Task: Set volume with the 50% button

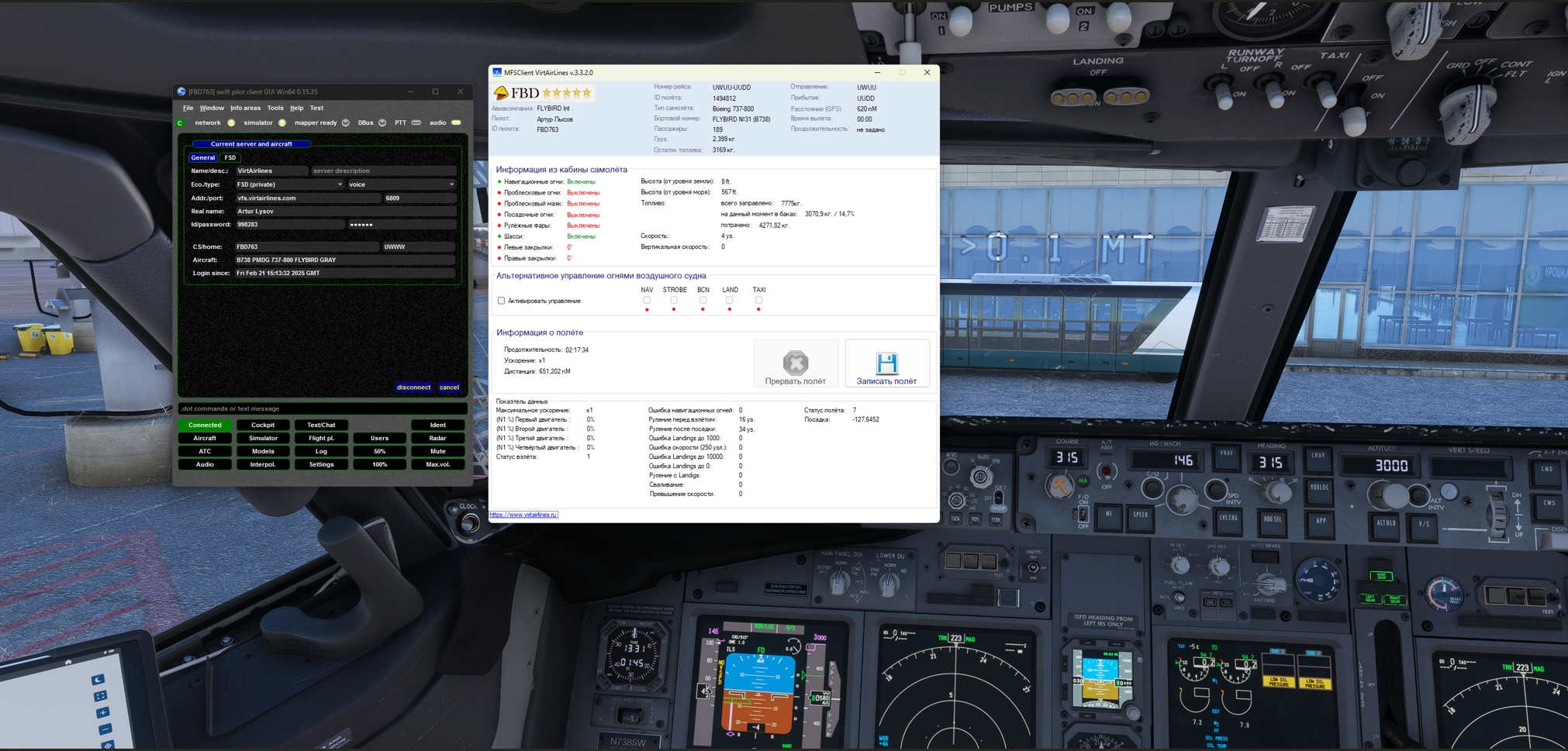Action: tap(379, 451)
